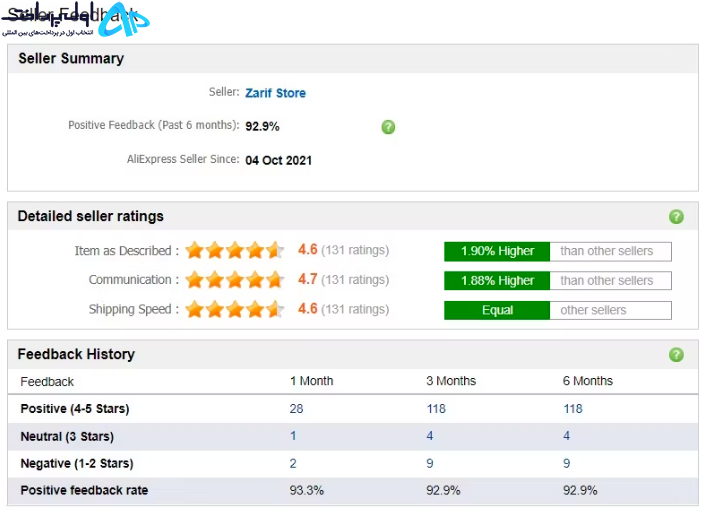Open the Zarif Store seller link
The image size is (714, 525).
(275, 93)
